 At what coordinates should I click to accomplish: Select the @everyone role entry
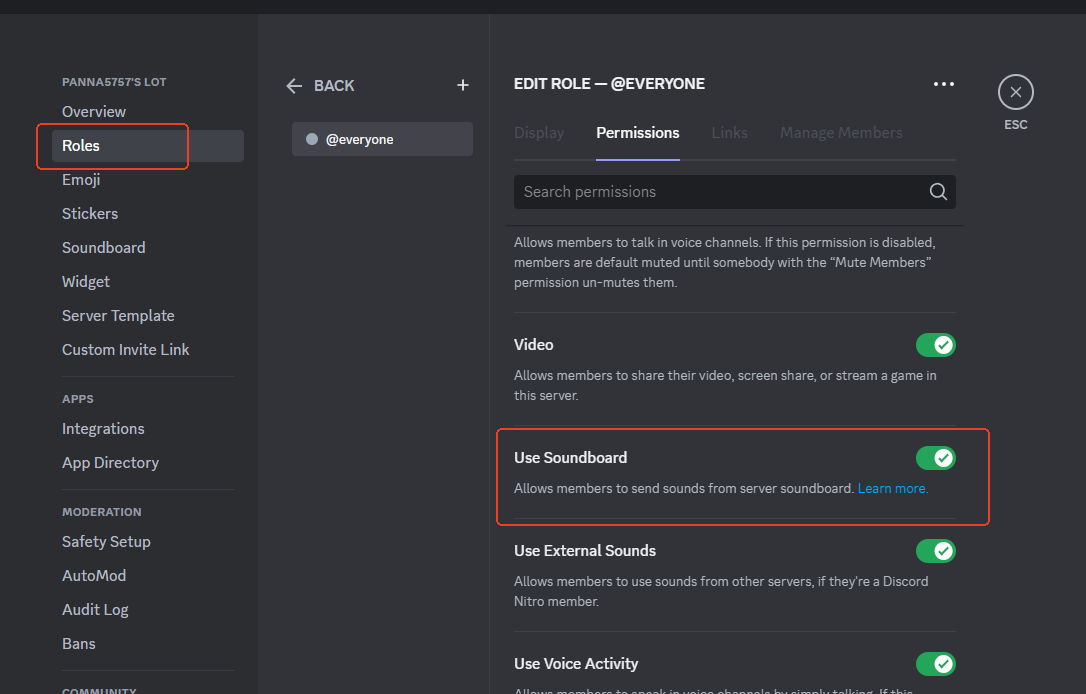click(382, 138)
